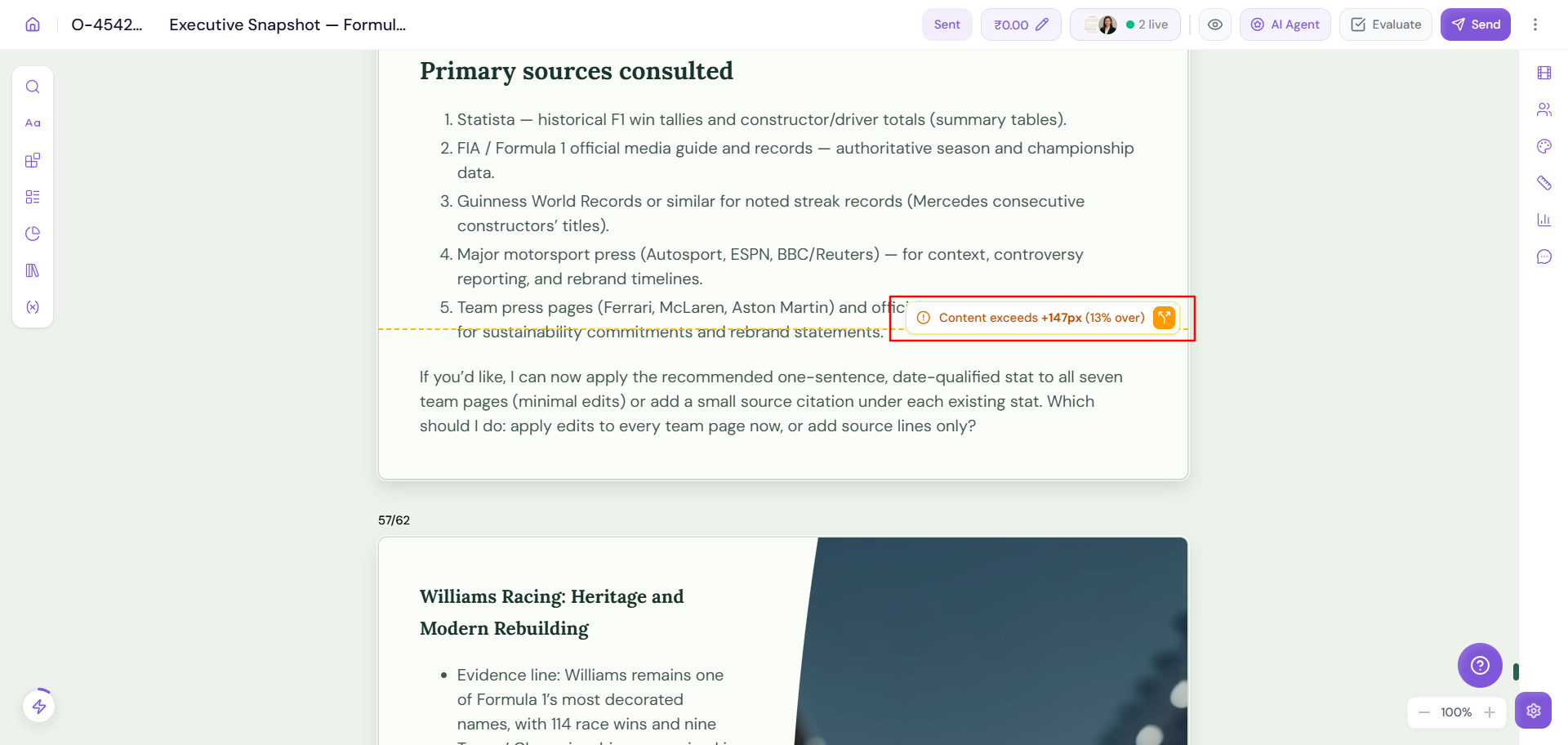Screen dimensions: 1568x745
Task: Edit the ₹0.00 price value
Action: pyautogui.click(x=1021, y=25)
